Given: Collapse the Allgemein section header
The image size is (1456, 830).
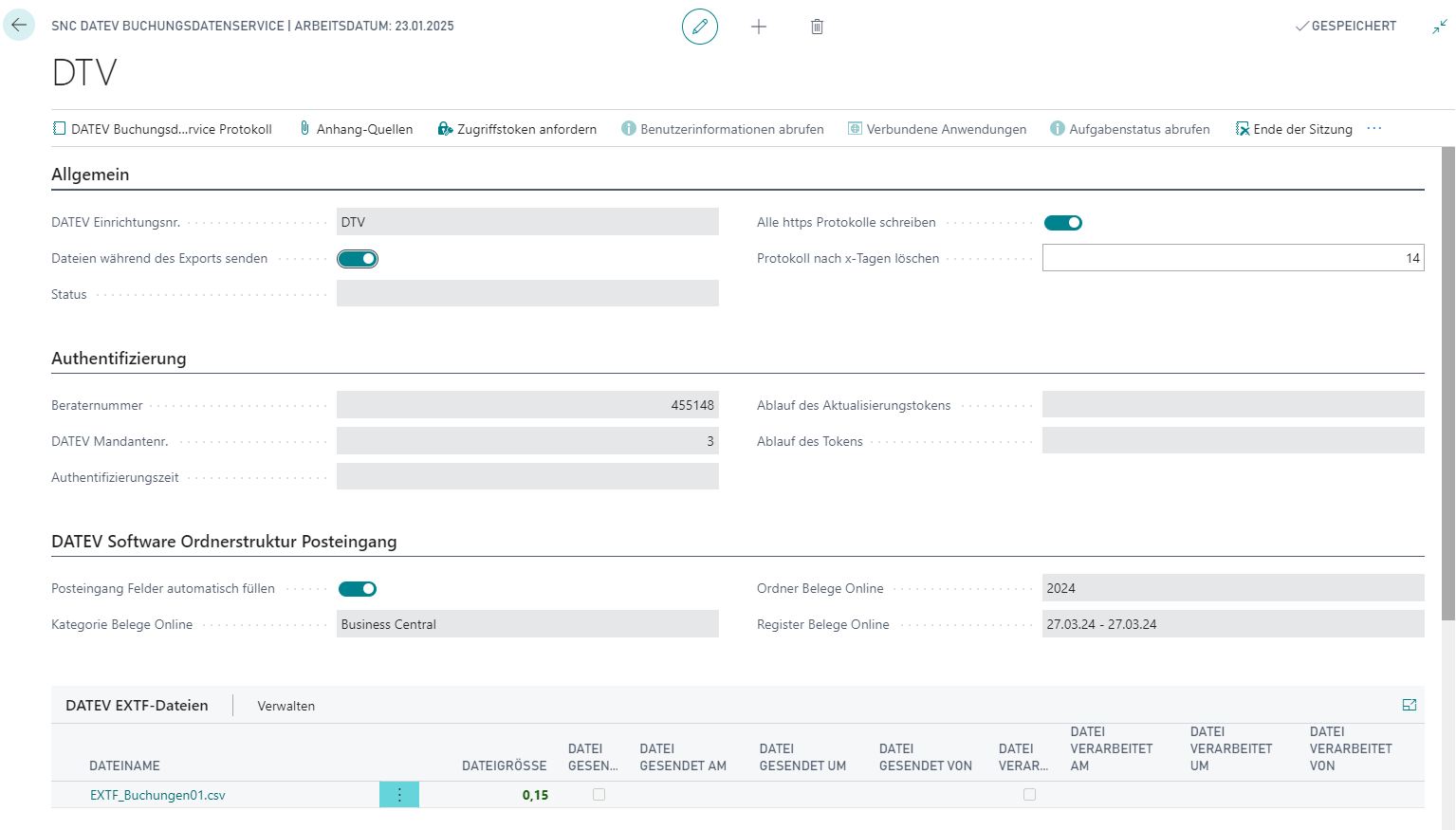Looking at the screenshot, I should pos(90,175).
